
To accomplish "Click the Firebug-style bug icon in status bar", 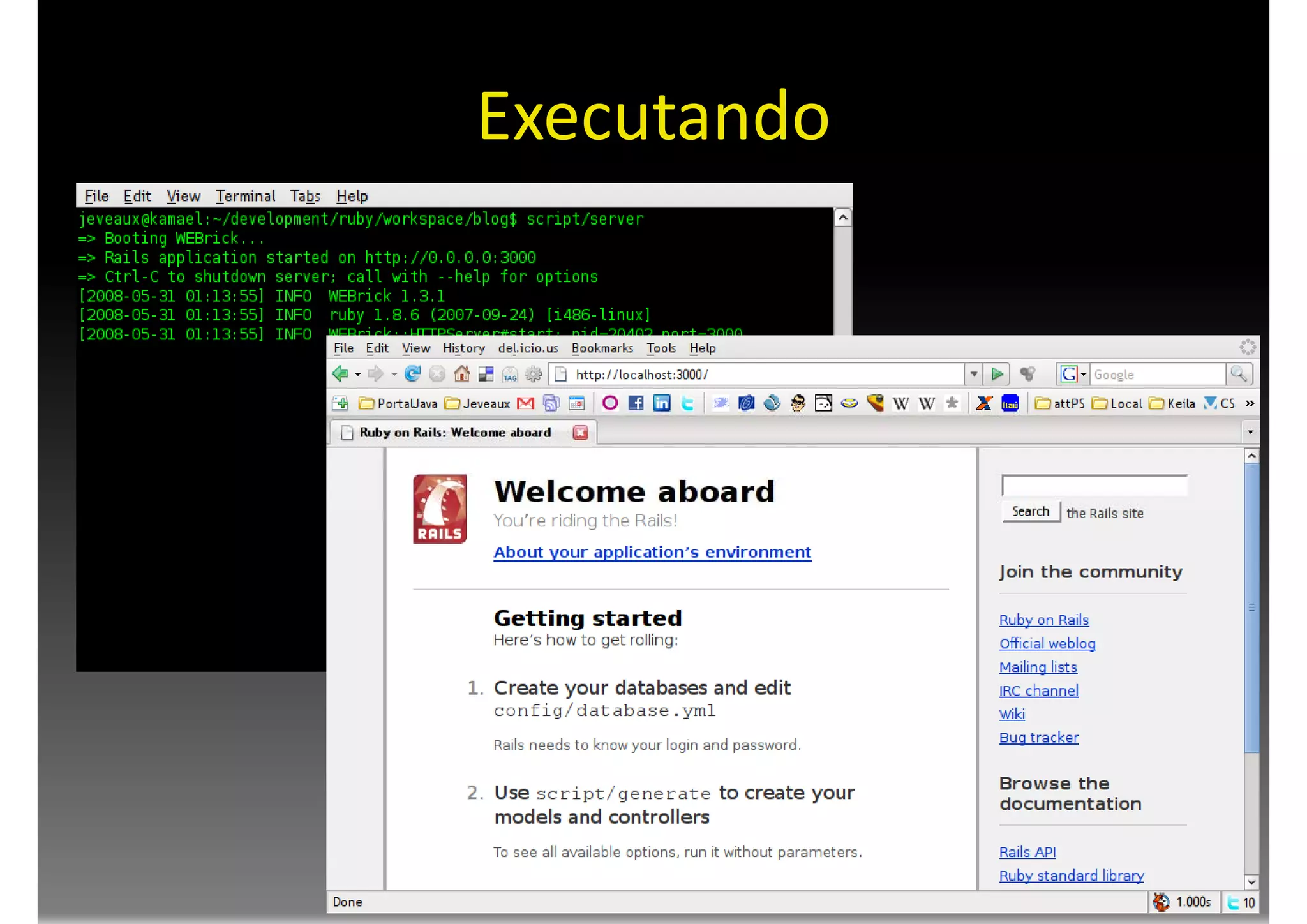I will click(1161, 902).
